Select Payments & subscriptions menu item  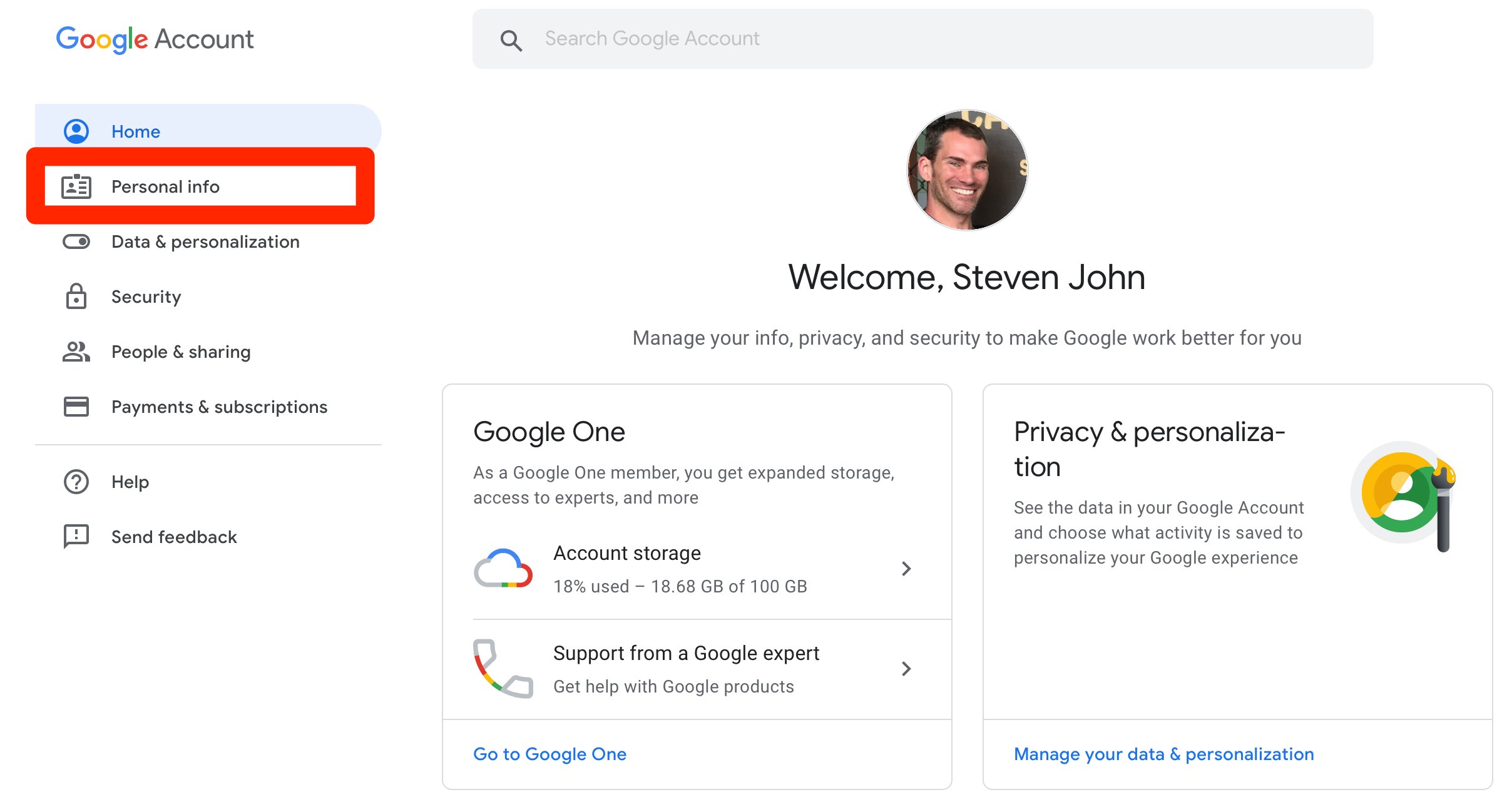[x=219, y=407]
